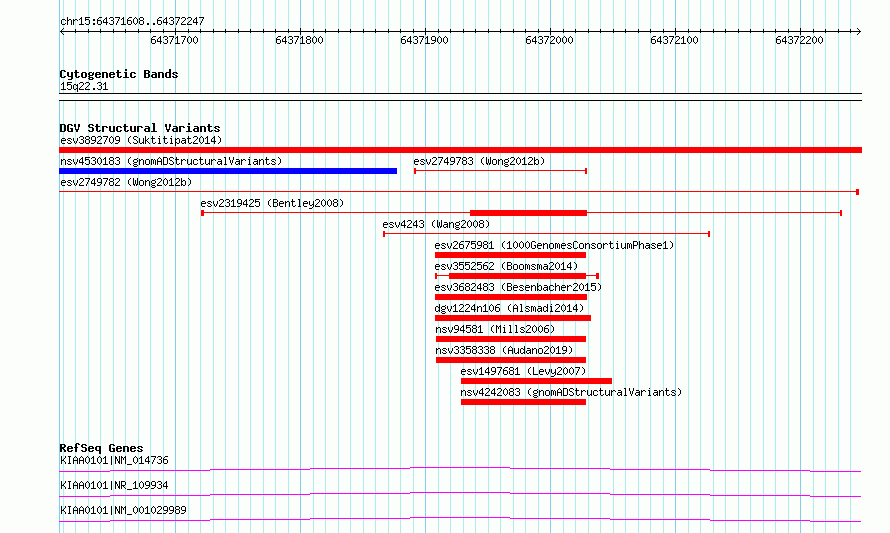Click the ruler's right arrow end
The height and width of the screenshot is (533, 890).
click(x=858, y=31)
